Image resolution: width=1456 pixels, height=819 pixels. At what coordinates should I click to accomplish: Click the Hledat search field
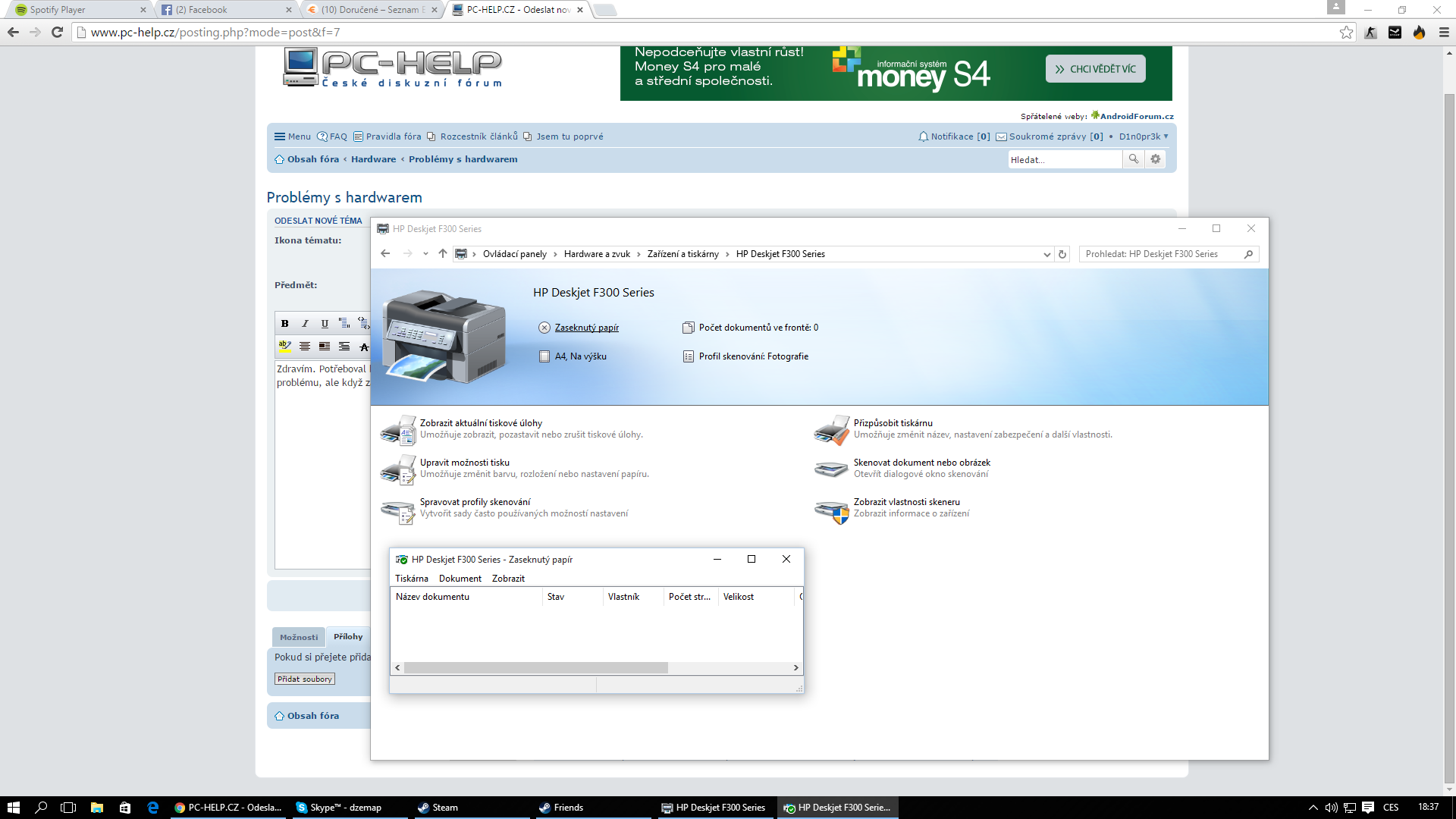click(x=1065, y=159)
